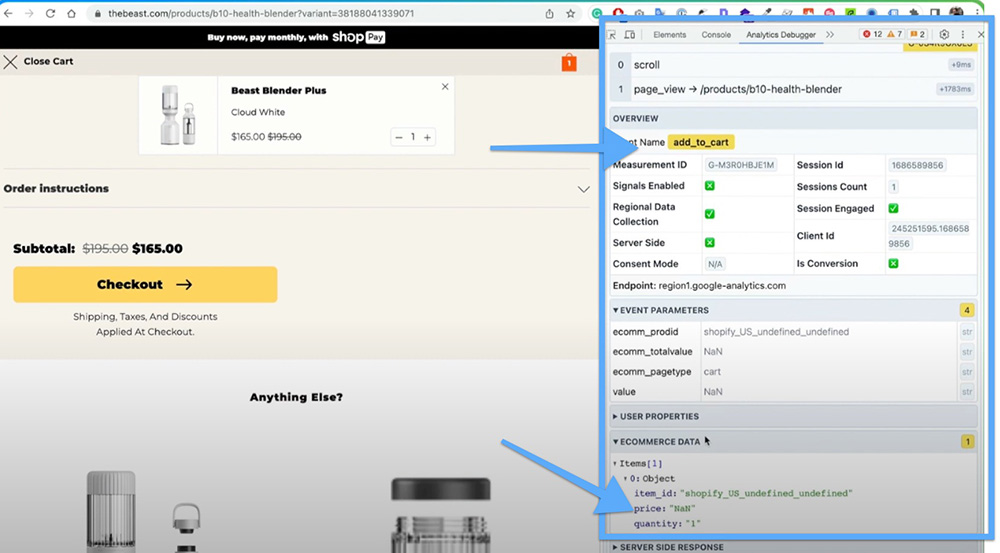
Task: Activate the DevTools inspect element picker icon
Action: click(612, 34)
